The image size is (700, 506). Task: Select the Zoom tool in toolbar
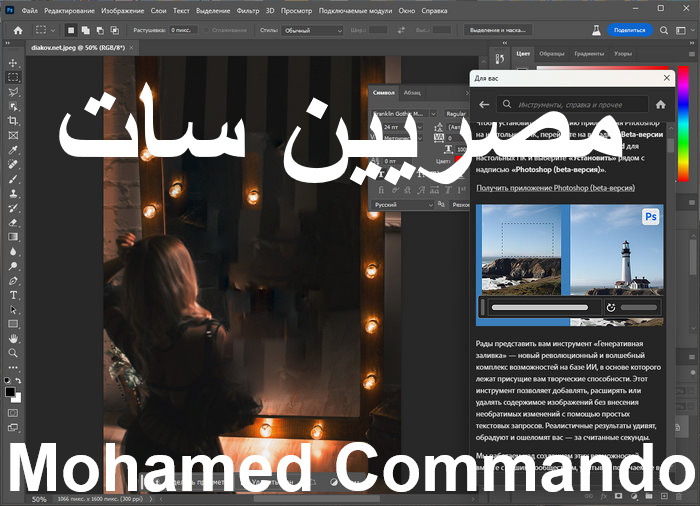point(13,353)
